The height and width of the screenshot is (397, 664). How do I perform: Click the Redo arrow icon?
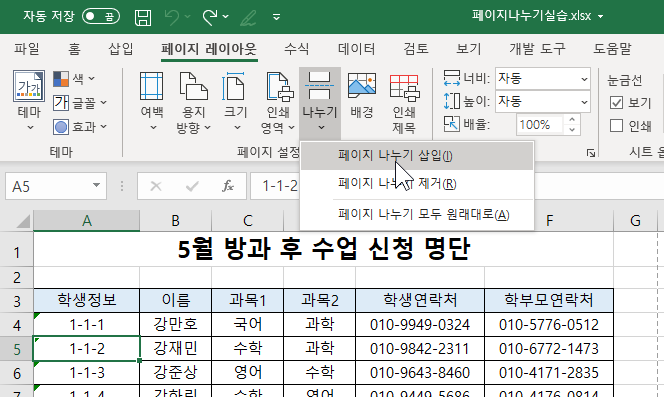210,17
